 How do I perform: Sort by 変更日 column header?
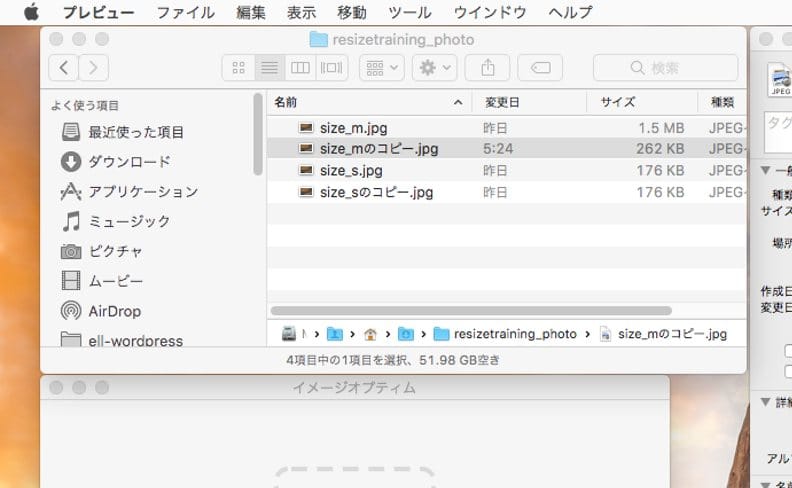point(529,102)
